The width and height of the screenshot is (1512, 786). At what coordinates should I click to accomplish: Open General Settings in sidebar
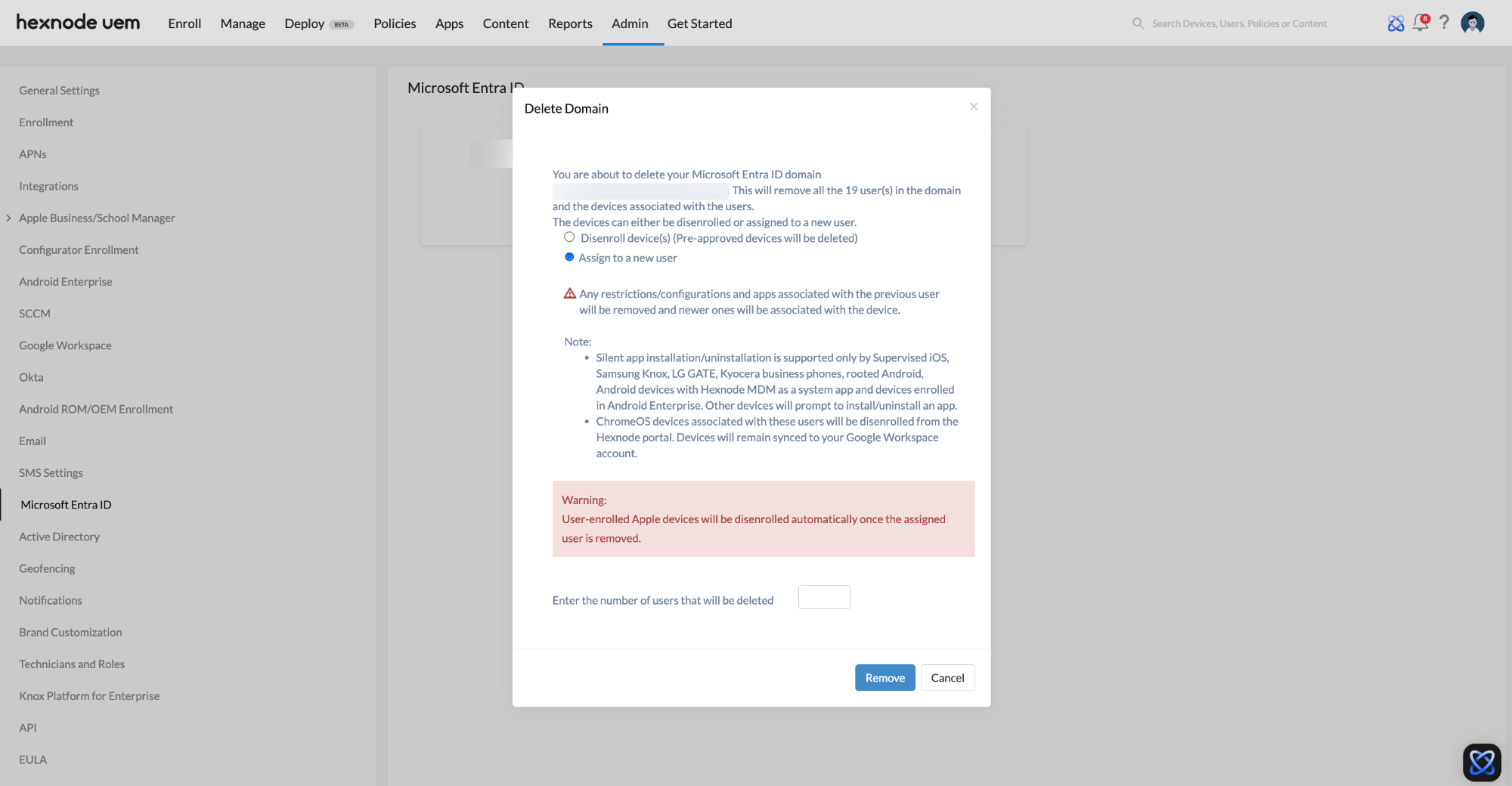[x=59, y=90]
